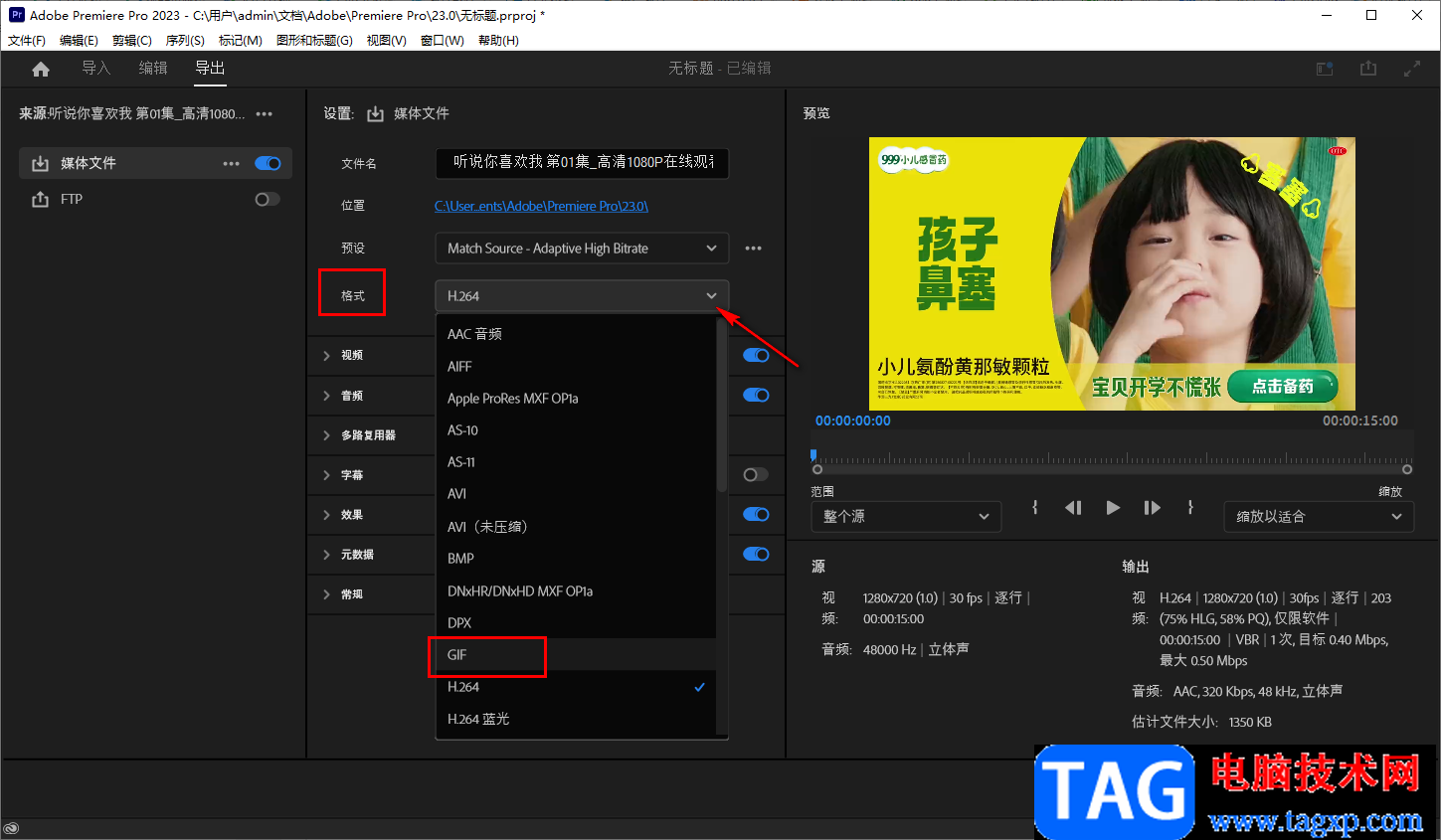The height and width of the screenshot is (840, 1441).
Task: Disable the Media File destination toggle
Action: pos(268,163)
